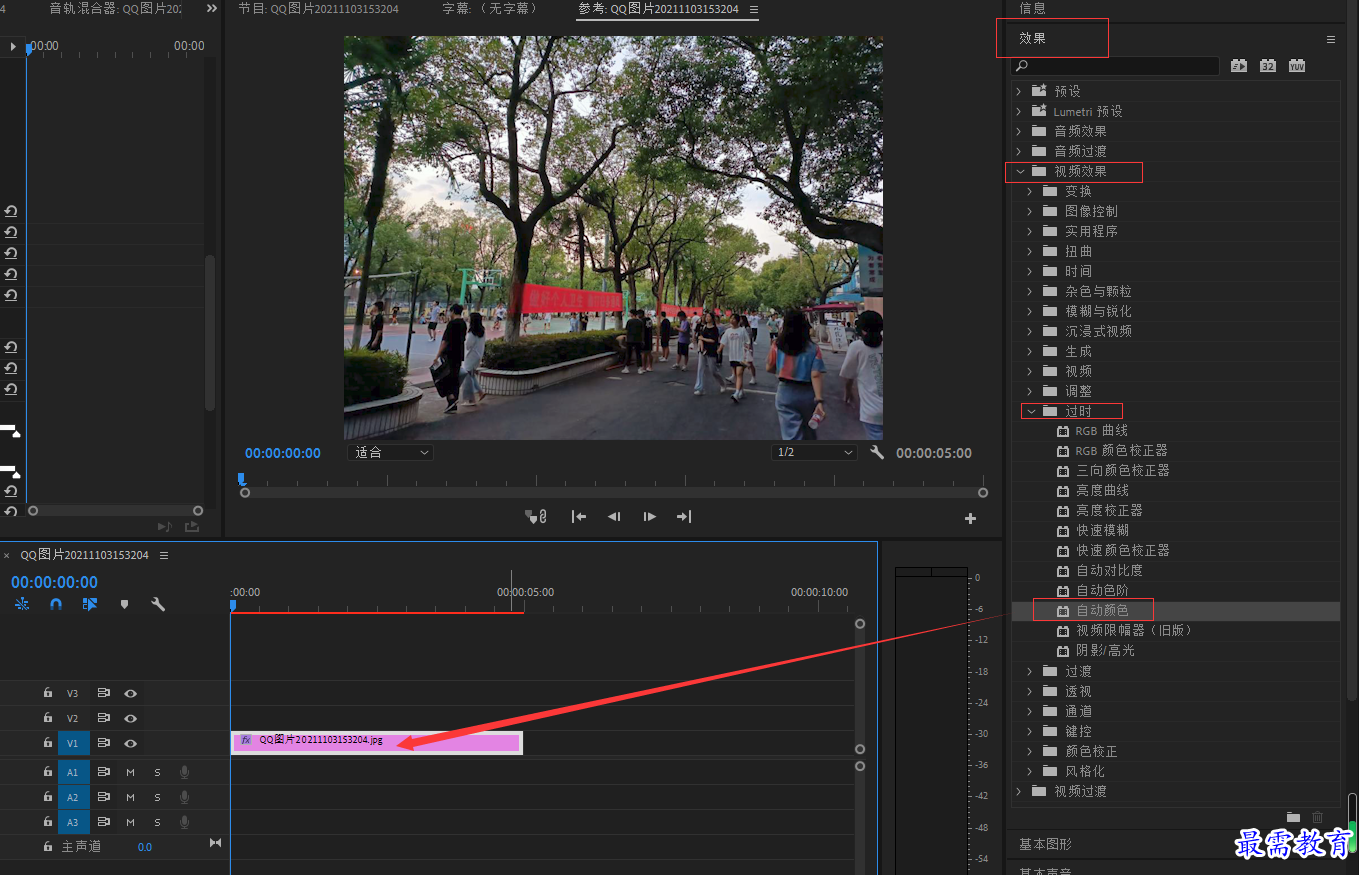Step forward one frame in monitor
The height and width of the screenshot is (875, 1359).
pyautogui.click(x=650, y=517)
